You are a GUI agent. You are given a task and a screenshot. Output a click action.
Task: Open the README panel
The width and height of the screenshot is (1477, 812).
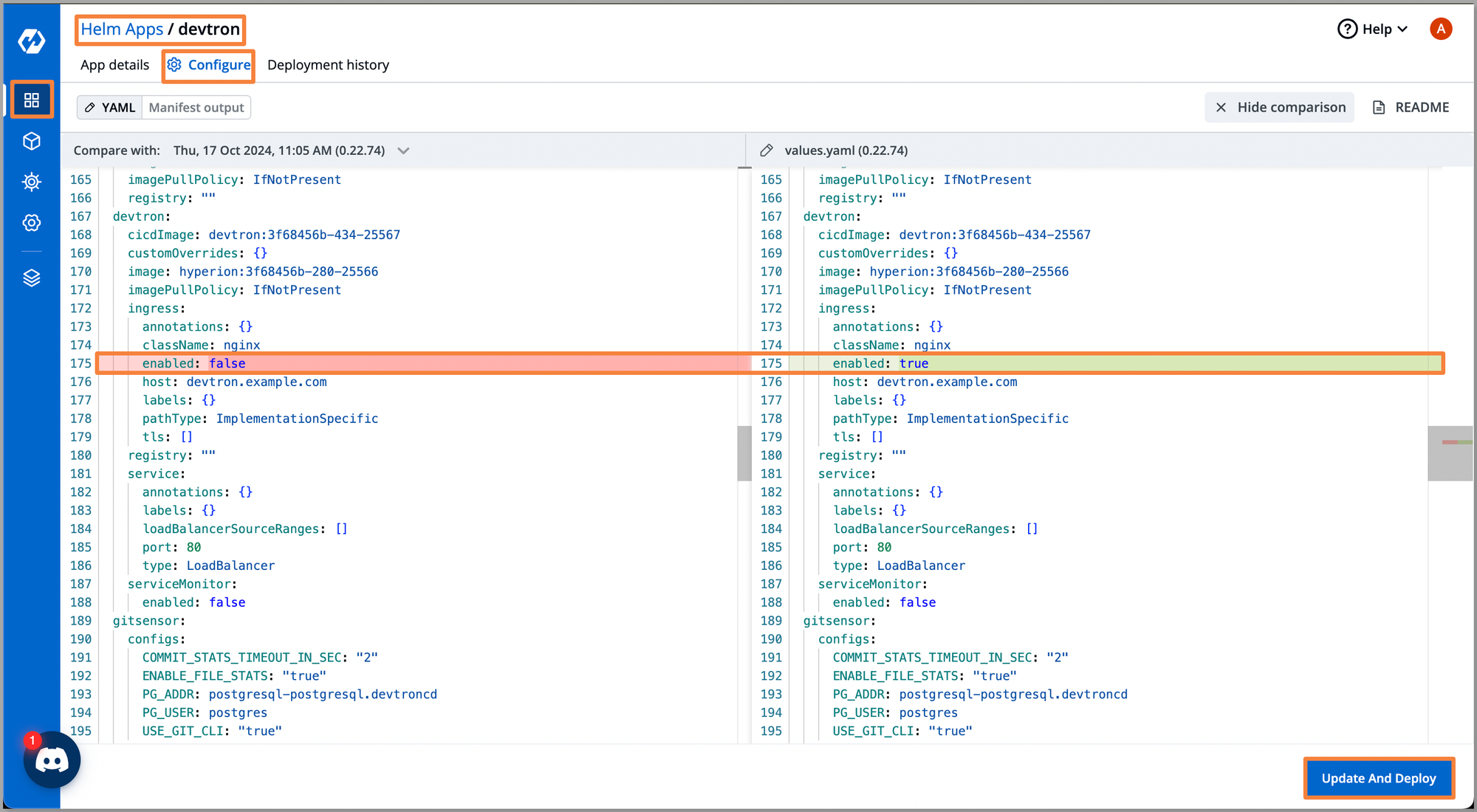1411,107
